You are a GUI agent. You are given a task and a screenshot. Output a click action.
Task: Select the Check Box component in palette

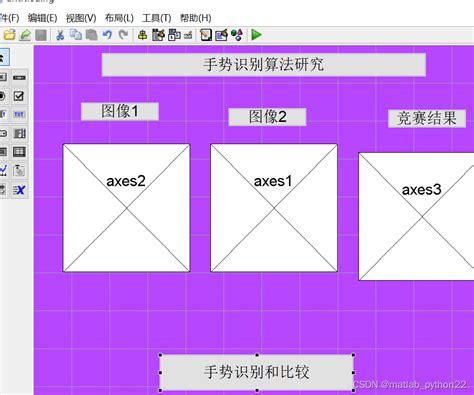[19, 96]
